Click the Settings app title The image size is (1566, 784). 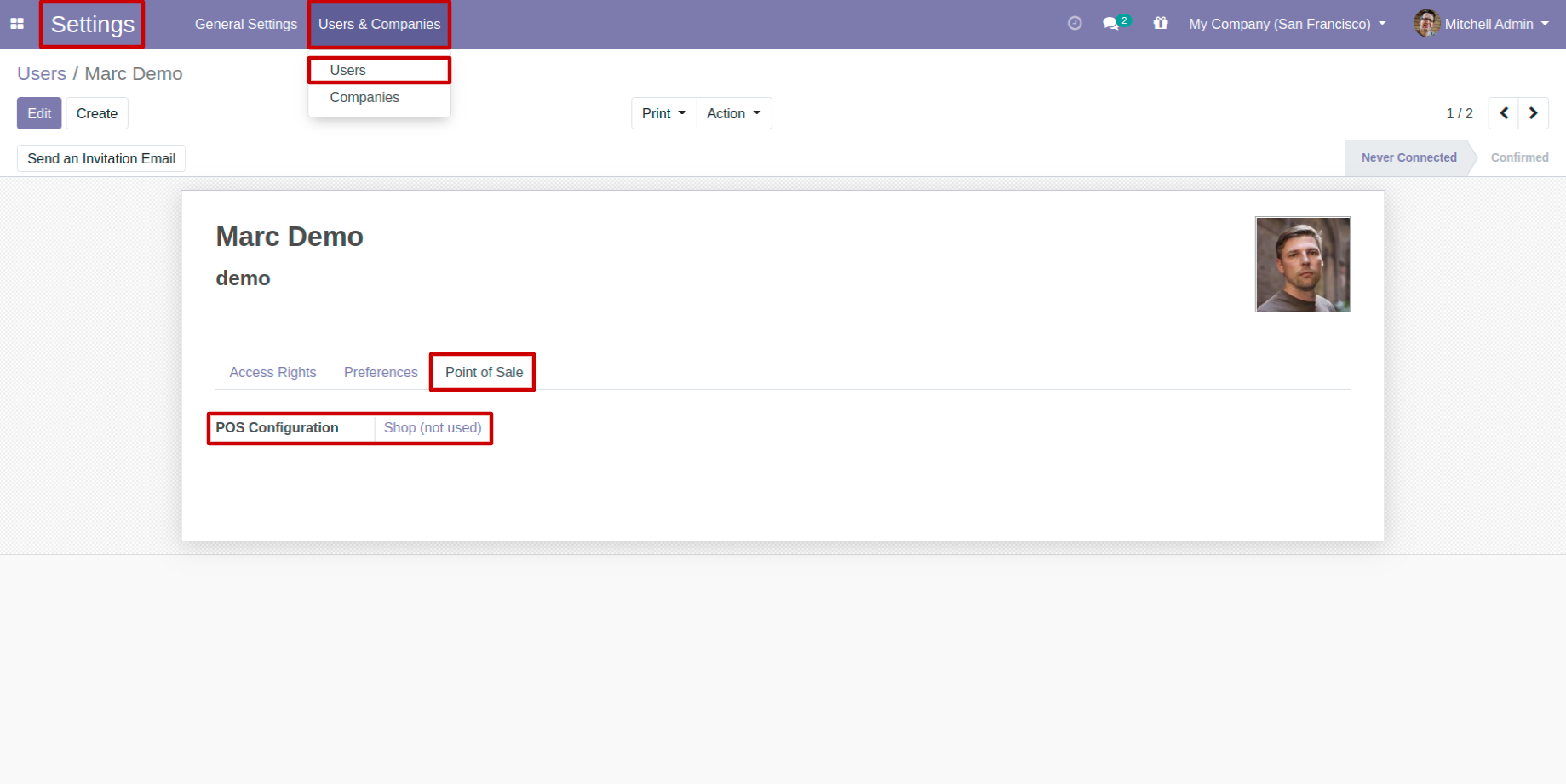click(93, 24)
